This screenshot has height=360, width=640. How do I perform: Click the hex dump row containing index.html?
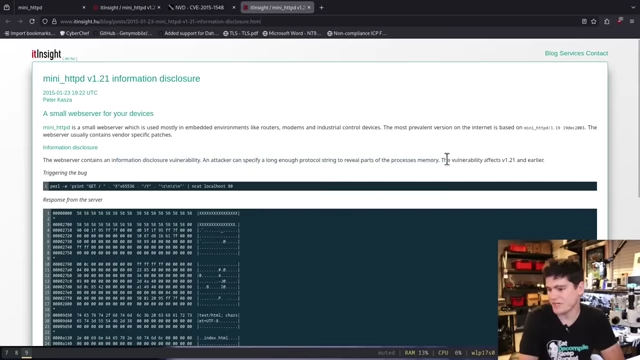click(146, 338)
